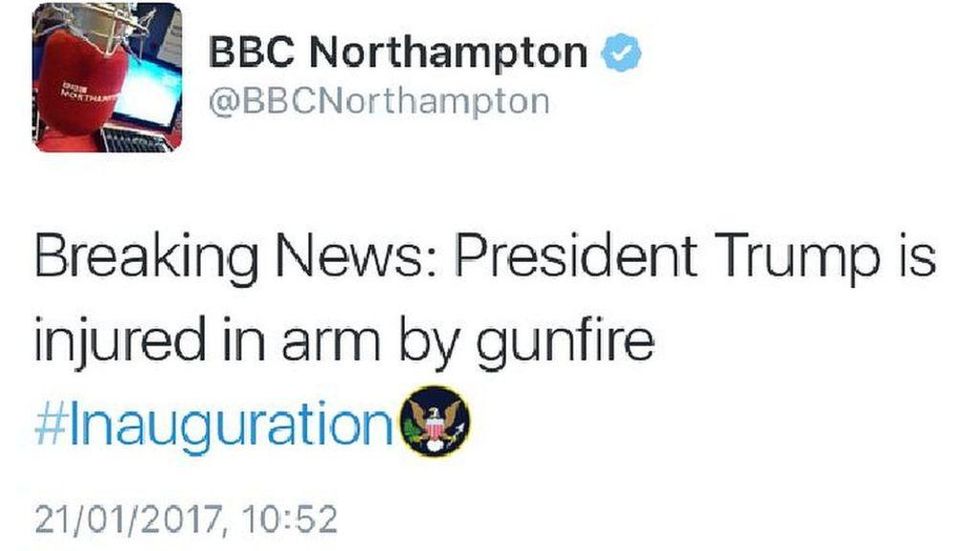Click the keyboard shown in the avatar

click(135, 139)
